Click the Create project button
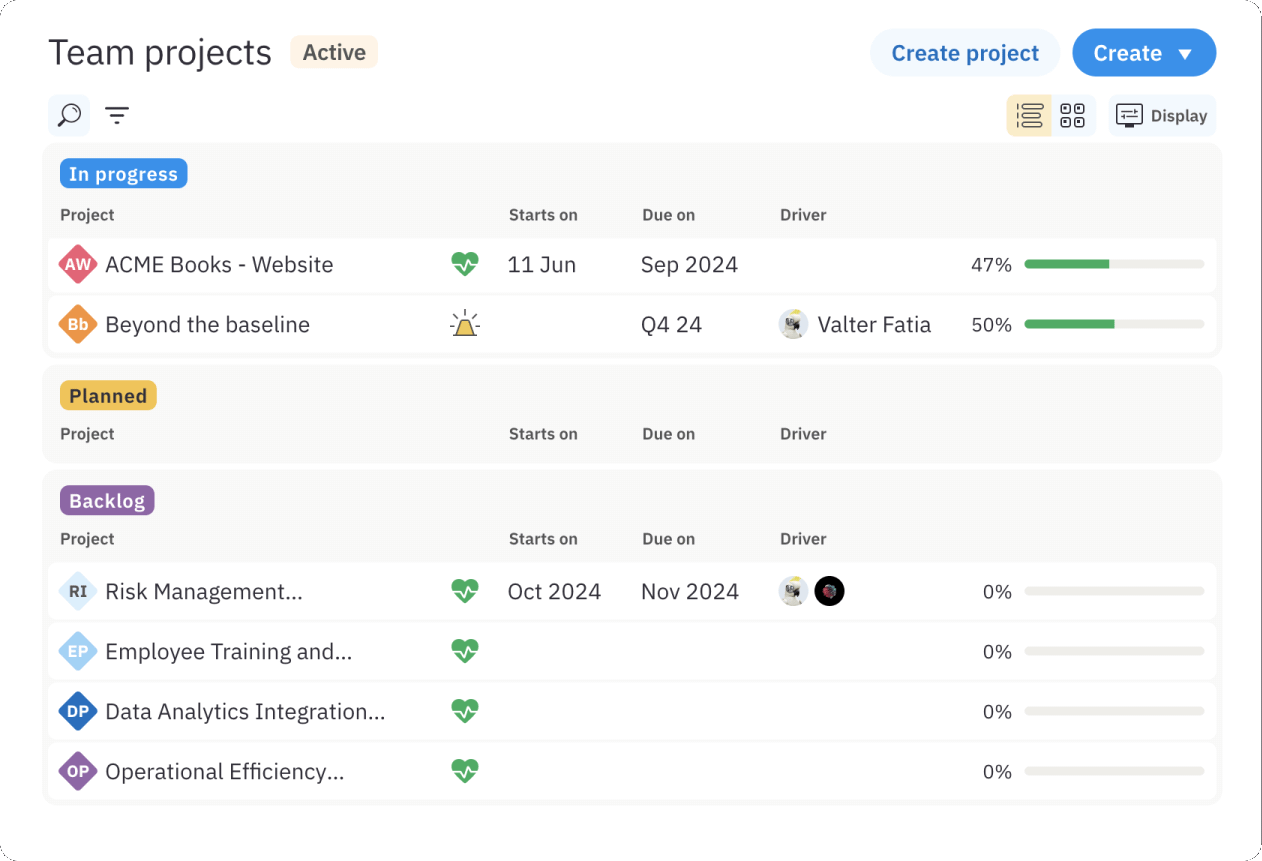The width and height of the screenshot is (1262, 861). pos(965,53)
